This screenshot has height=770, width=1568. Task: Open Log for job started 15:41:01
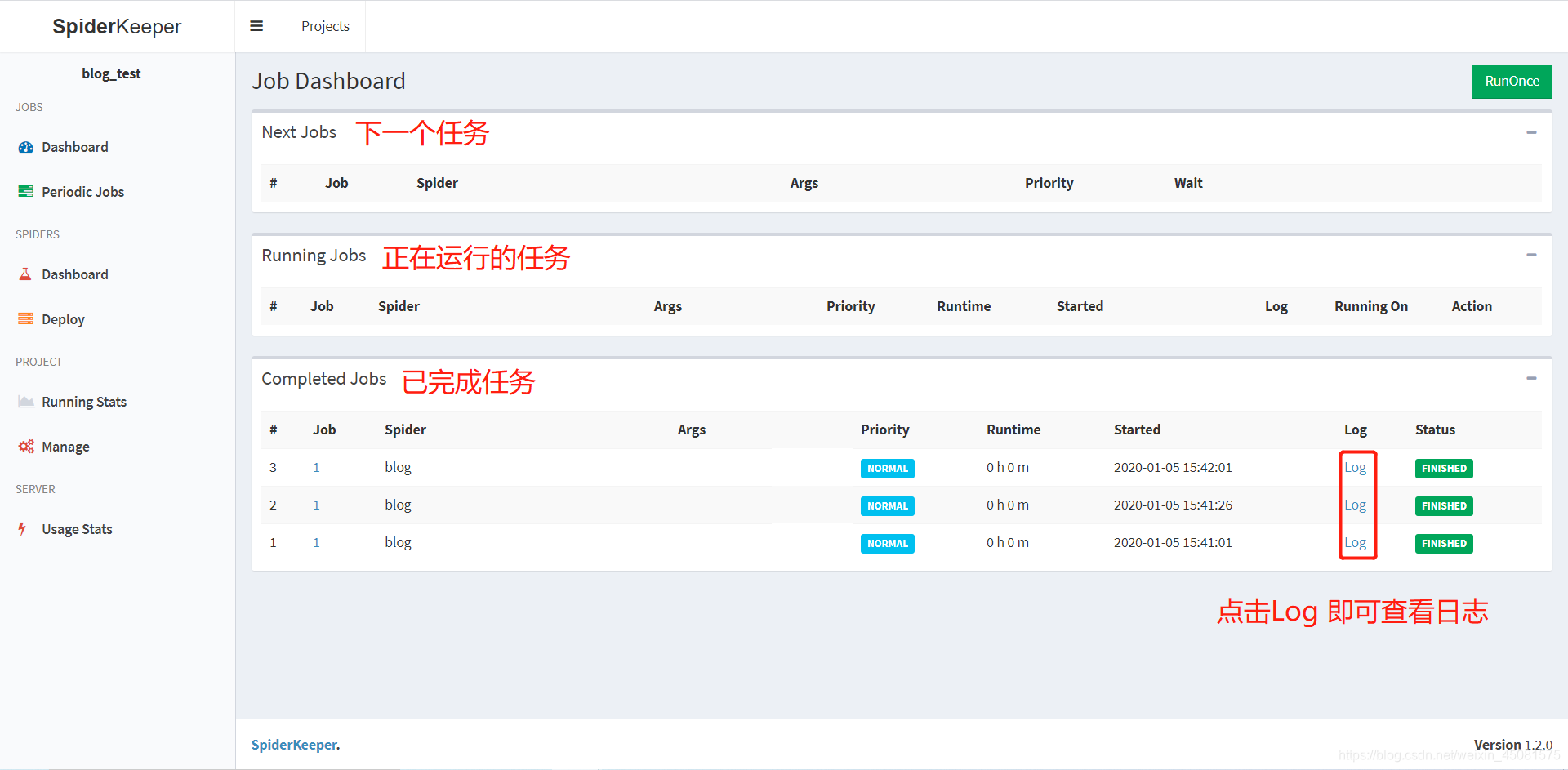tap(1355, 543)
